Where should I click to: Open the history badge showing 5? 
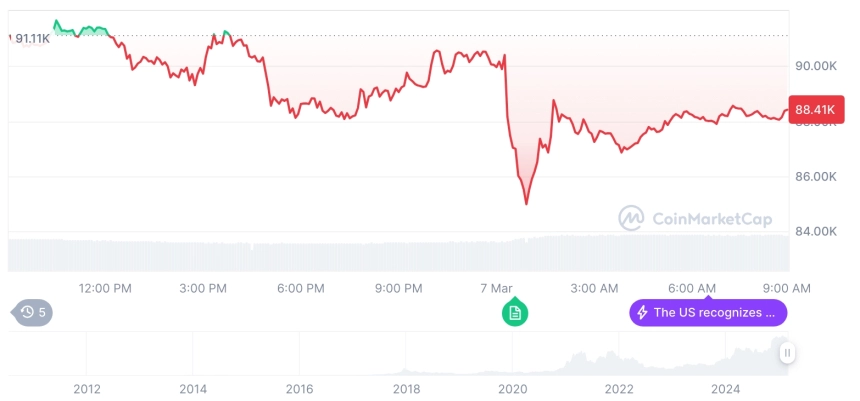(32, 313)
